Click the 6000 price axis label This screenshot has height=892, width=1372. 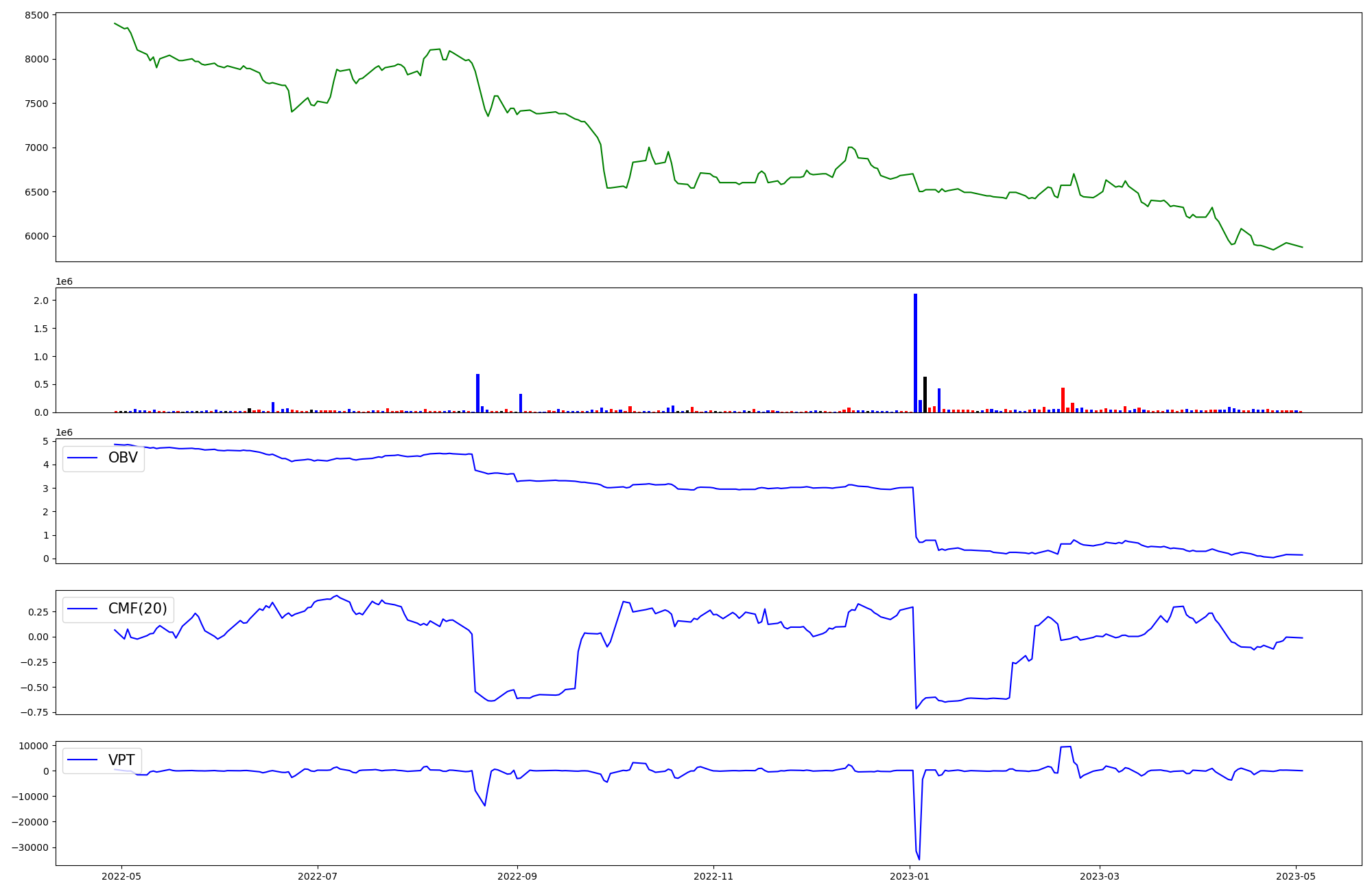point(36,236)
